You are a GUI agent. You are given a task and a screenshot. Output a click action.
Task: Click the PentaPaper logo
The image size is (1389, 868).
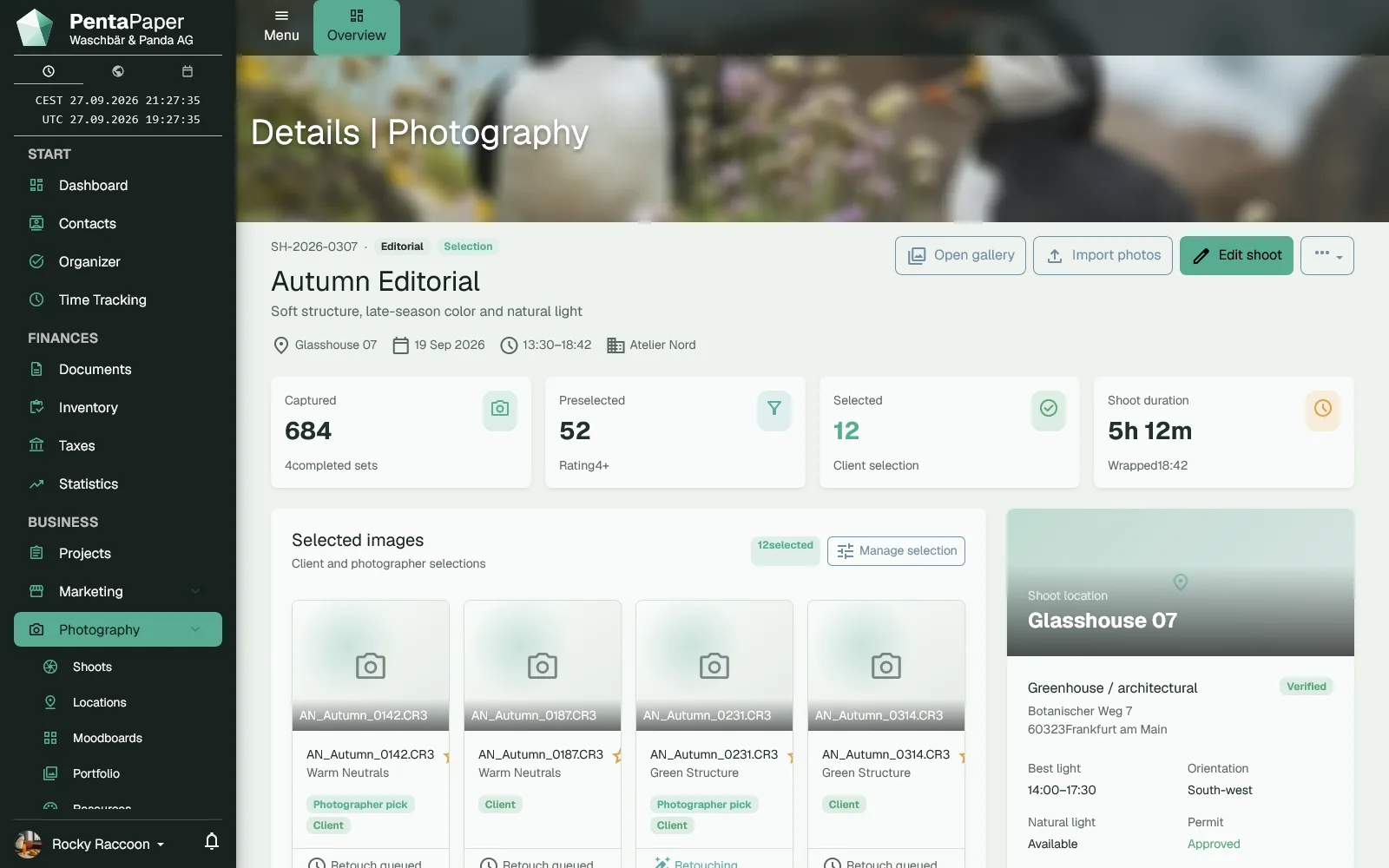(35, 28)
